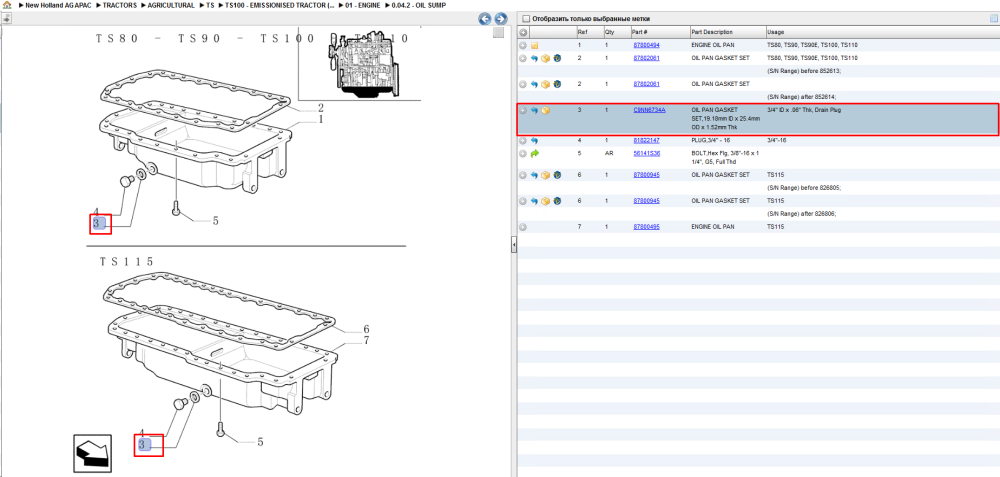Open TS100 - EMISSIONISED TRACTOR breadcrumb

tap(279, 5)
